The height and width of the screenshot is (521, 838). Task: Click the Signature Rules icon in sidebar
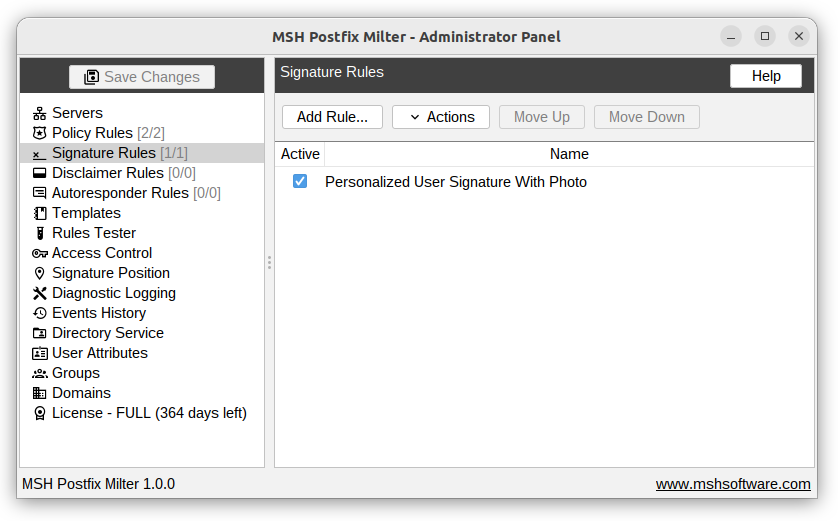40,153
